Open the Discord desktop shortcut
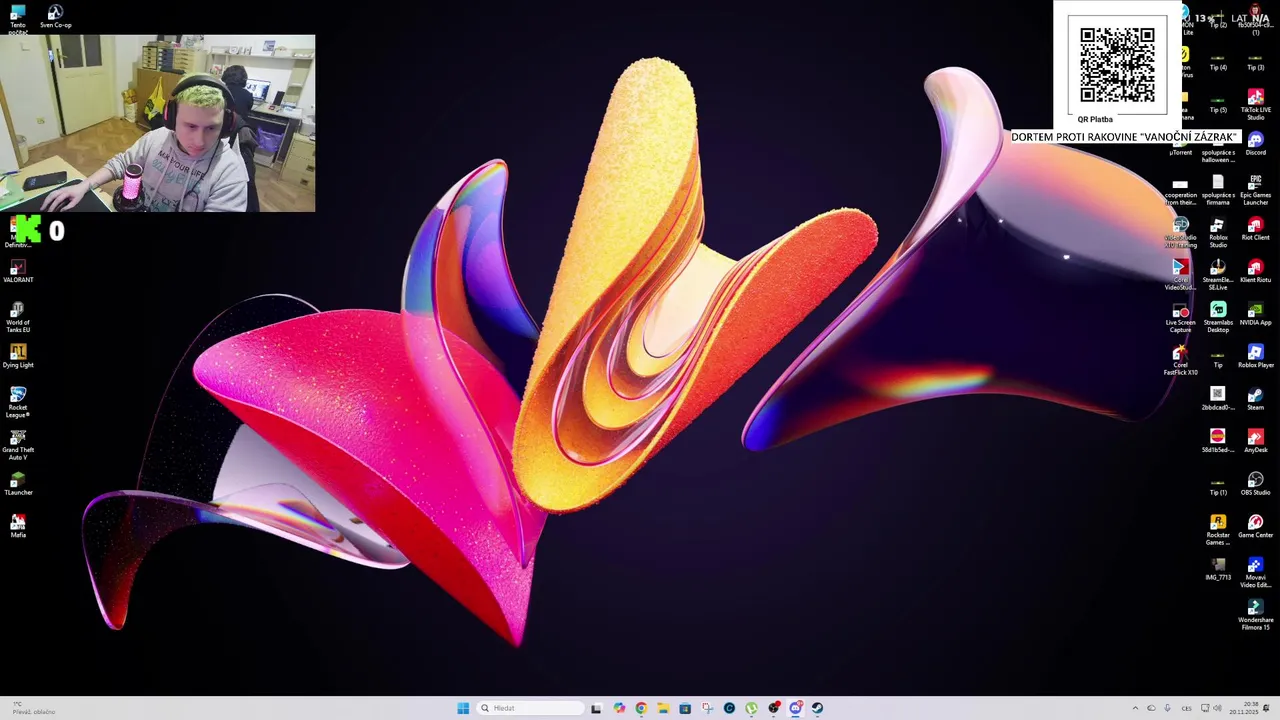 coord(1255,144)
